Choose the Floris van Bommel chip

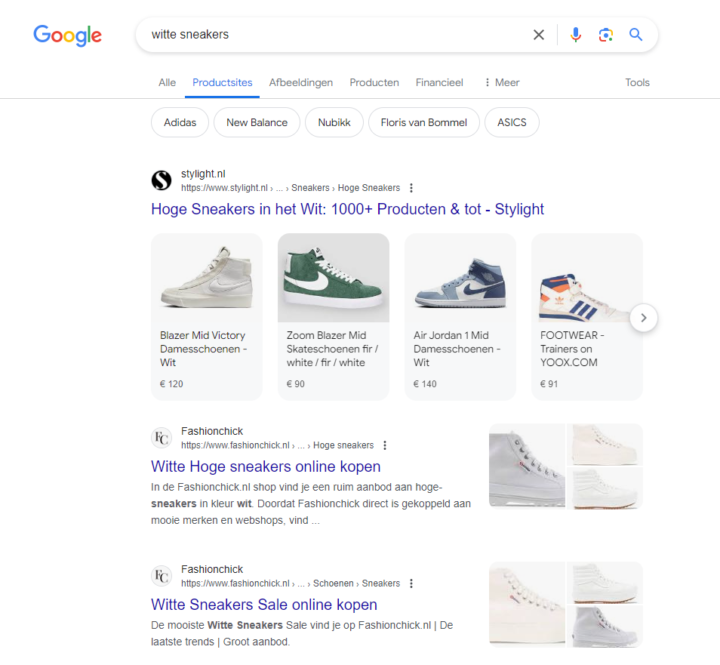pos(424,123)
